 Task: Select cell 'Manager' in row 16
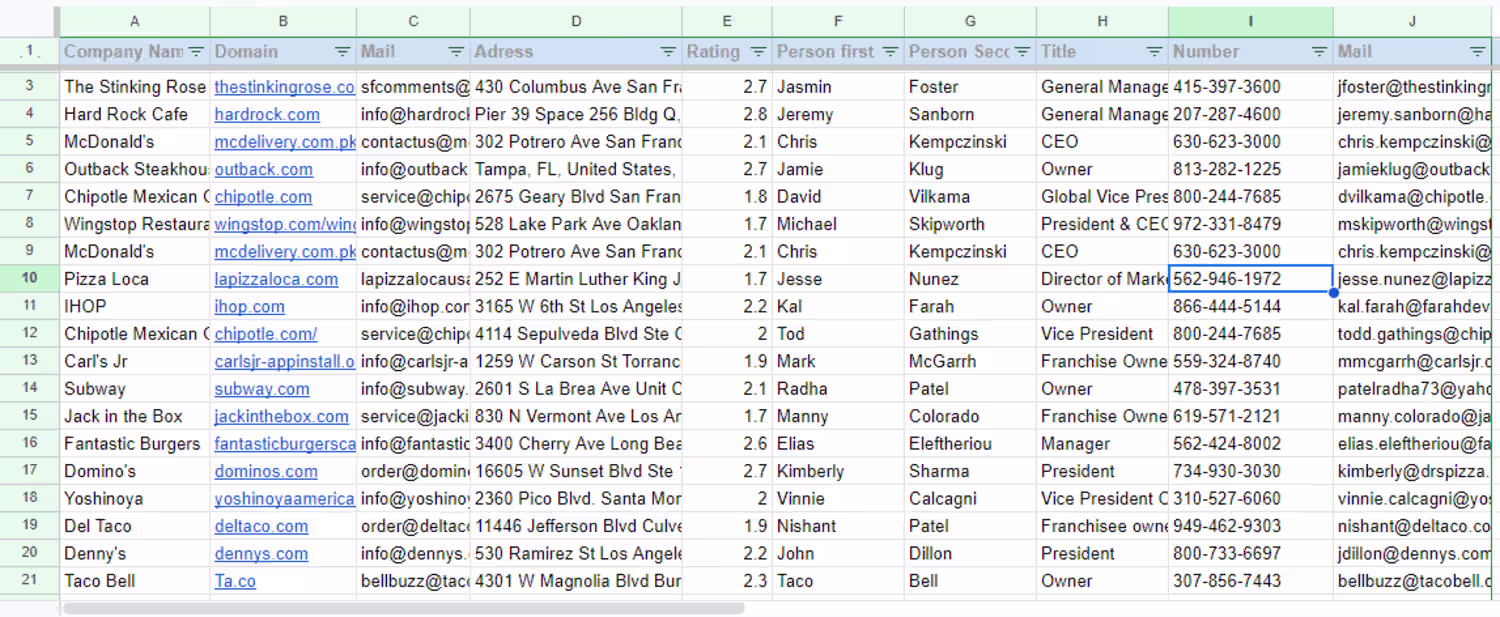[x=1103, y=444]
